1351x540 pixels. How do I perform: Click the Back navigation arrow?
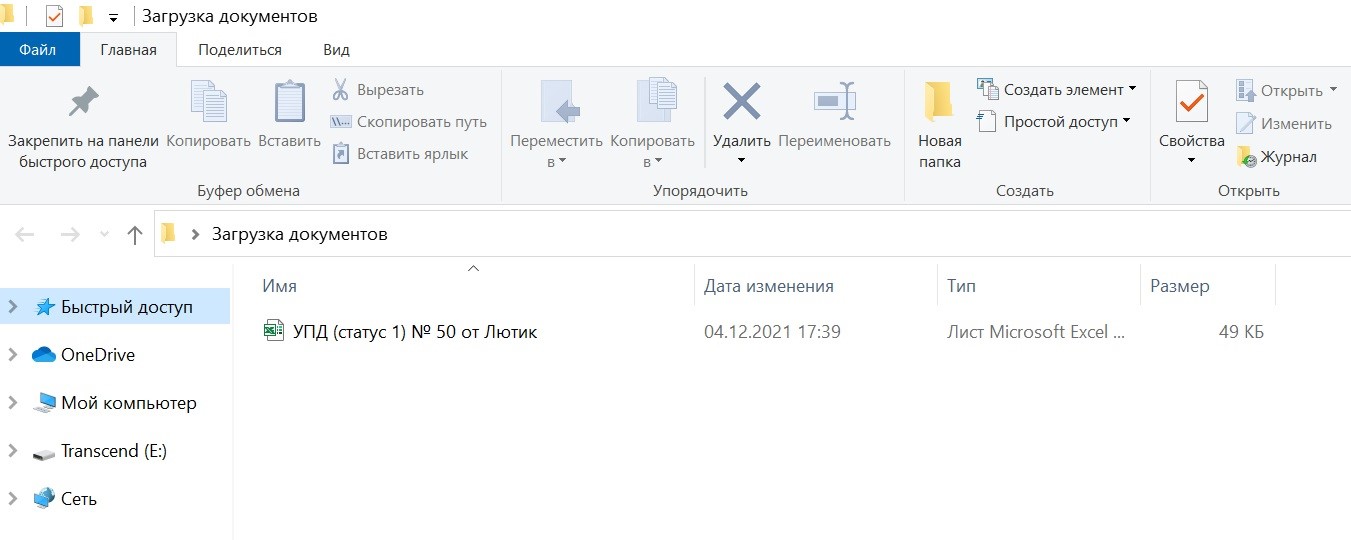click(25, 234)
